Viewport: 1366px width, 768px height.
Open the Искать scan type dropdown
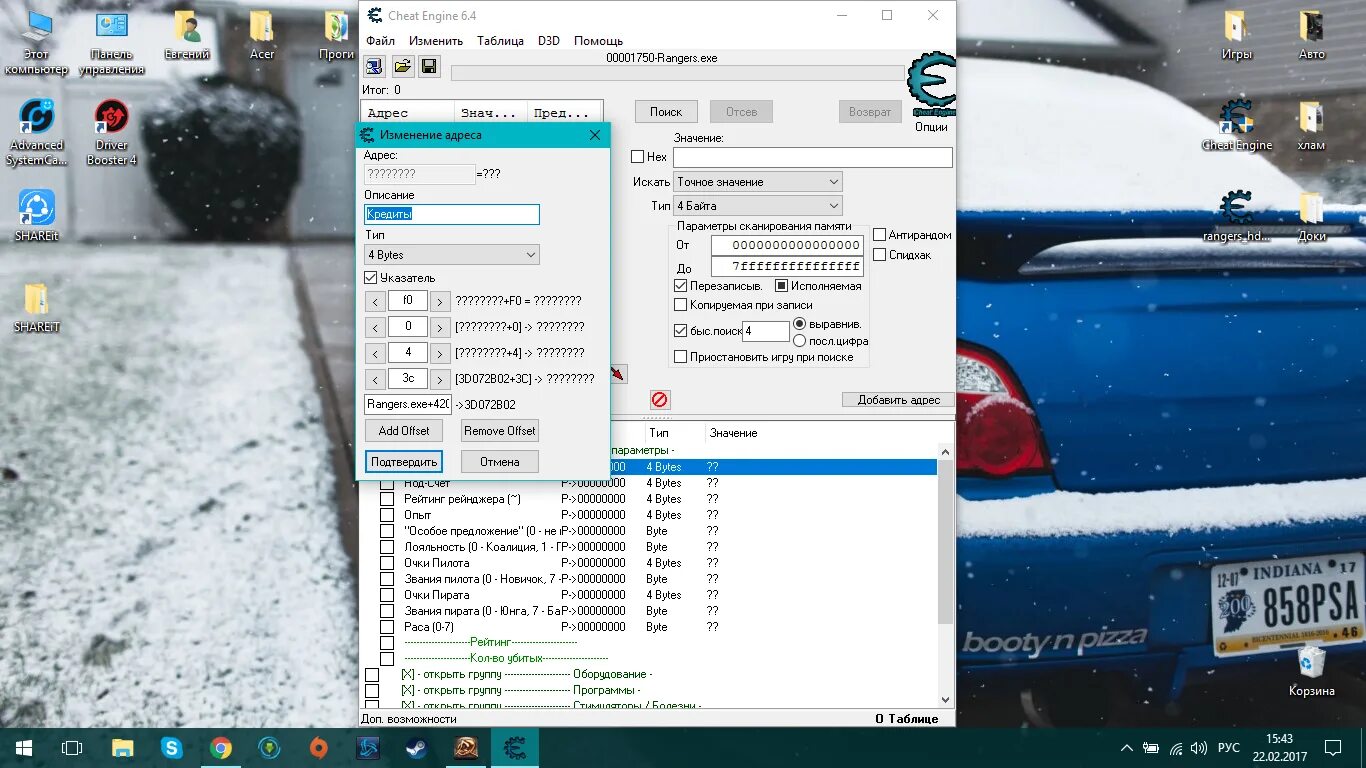757,182
